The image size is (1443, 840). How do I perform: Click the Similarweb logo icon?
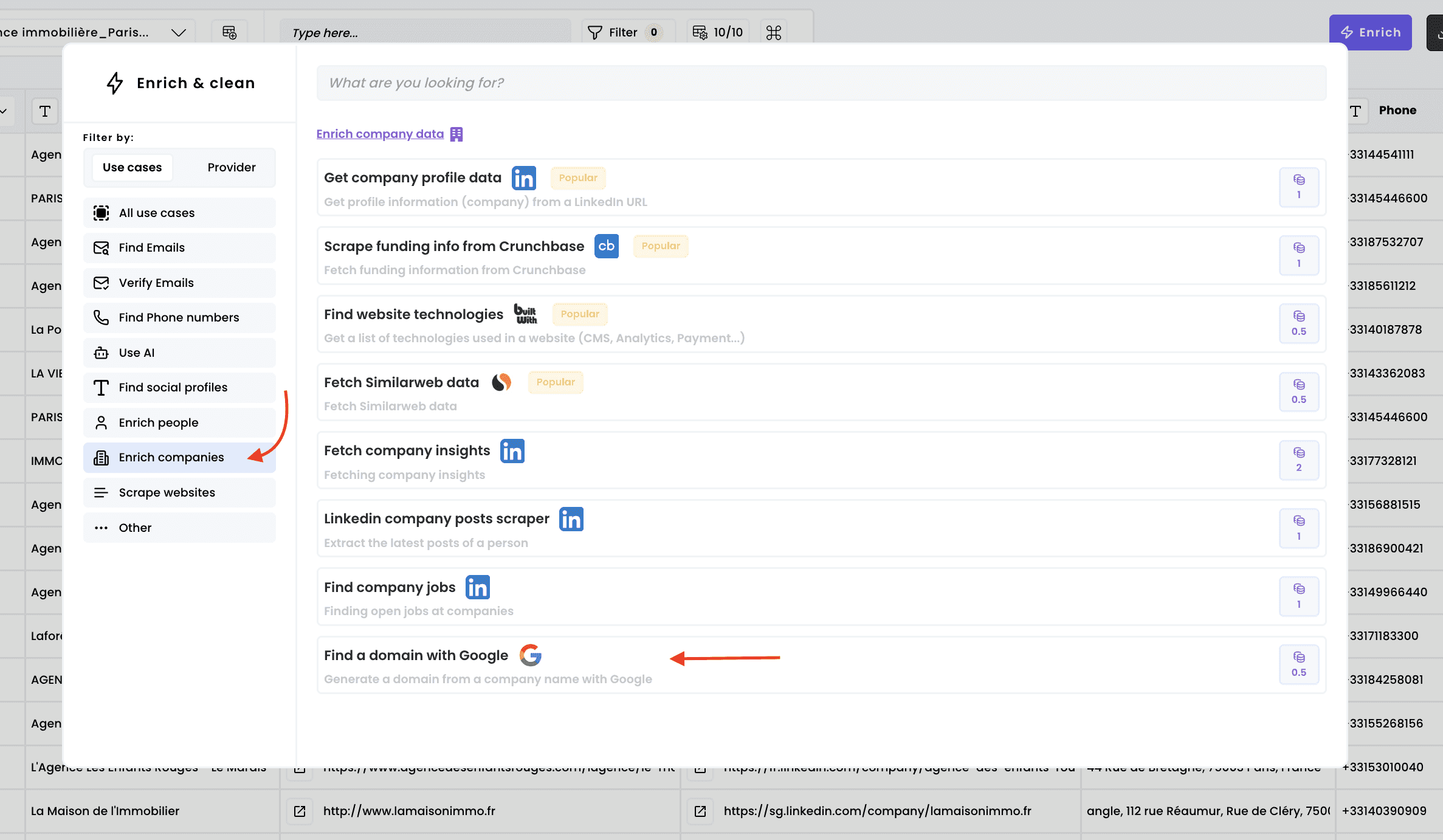pyautogui.click(x=501, y=382)
